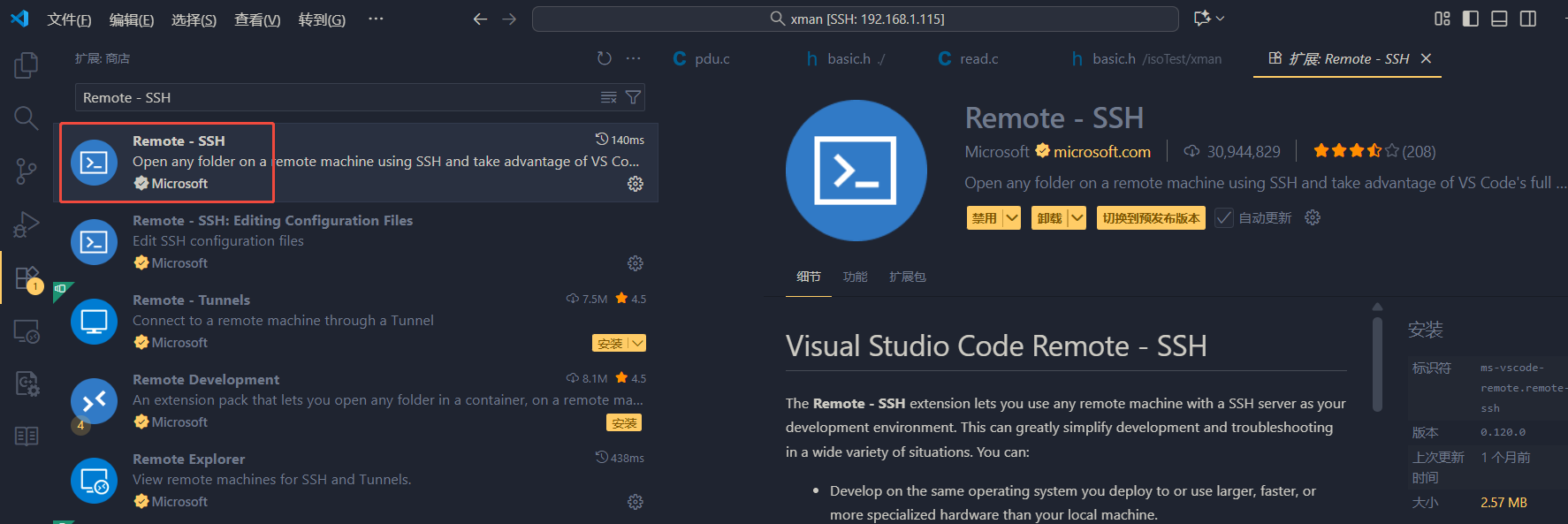
Task: Expand Remote - Tunnels install dropdown arrow
Action: (x=637, y=343)
